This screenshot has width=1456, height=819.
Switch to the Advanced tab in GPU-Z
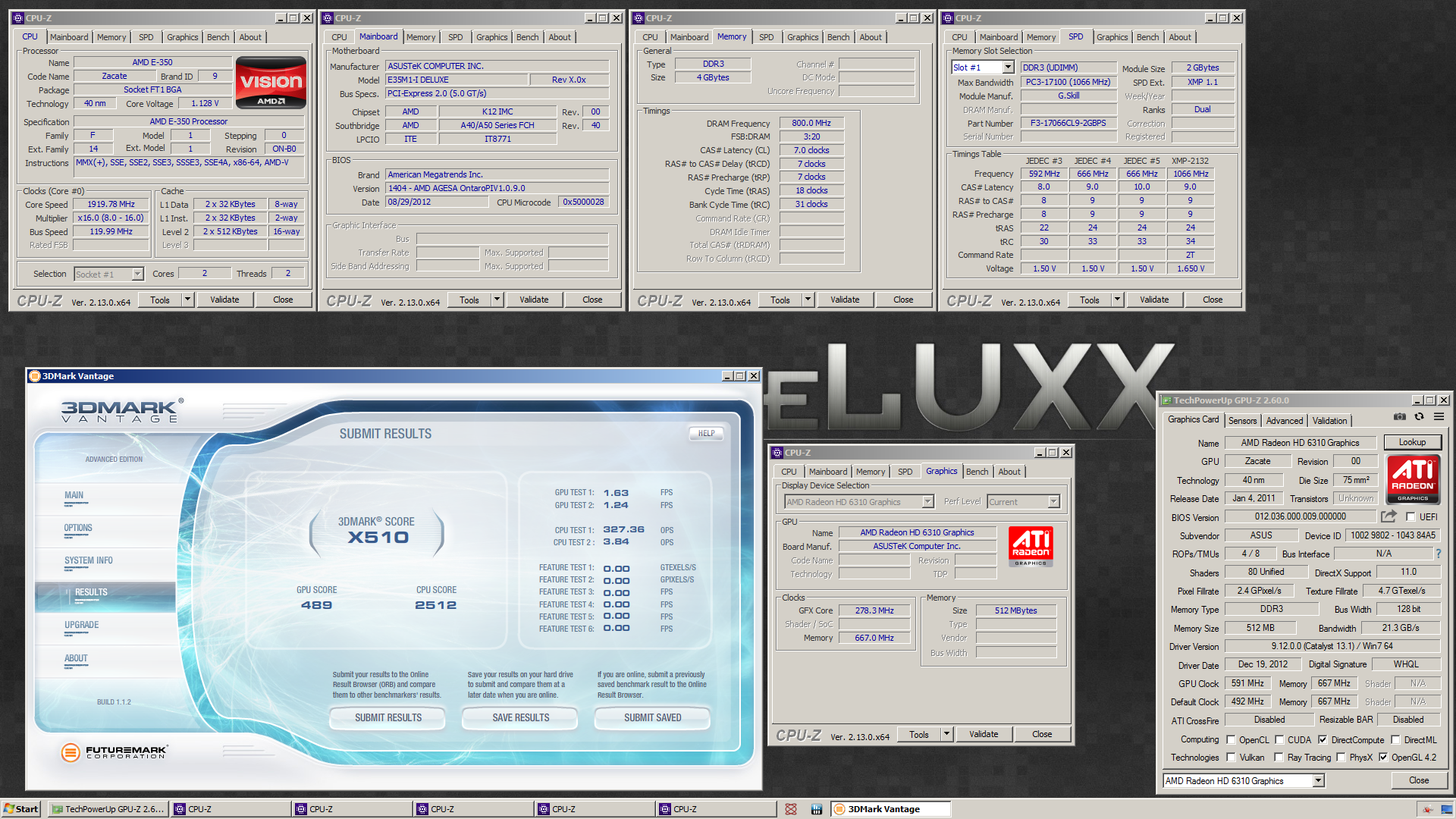(x=1285, y=421)
